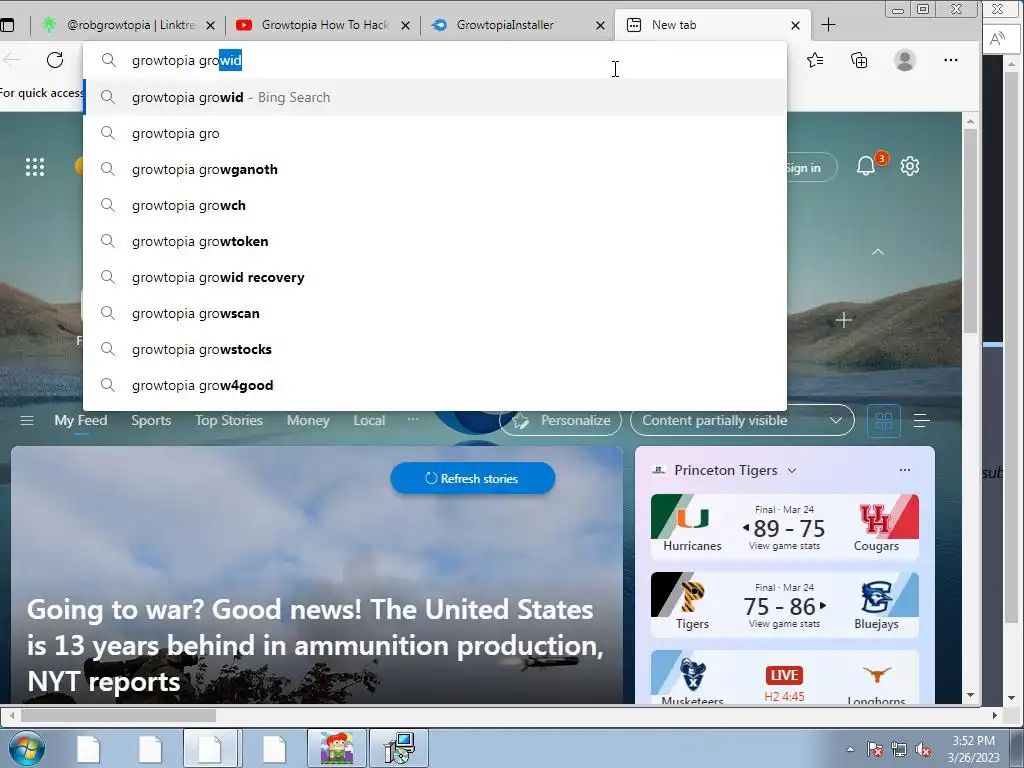Open sports card more options ellipsis
This screenshot has height=768, width=1024.
pyautogui.click(x=904, y=470)
